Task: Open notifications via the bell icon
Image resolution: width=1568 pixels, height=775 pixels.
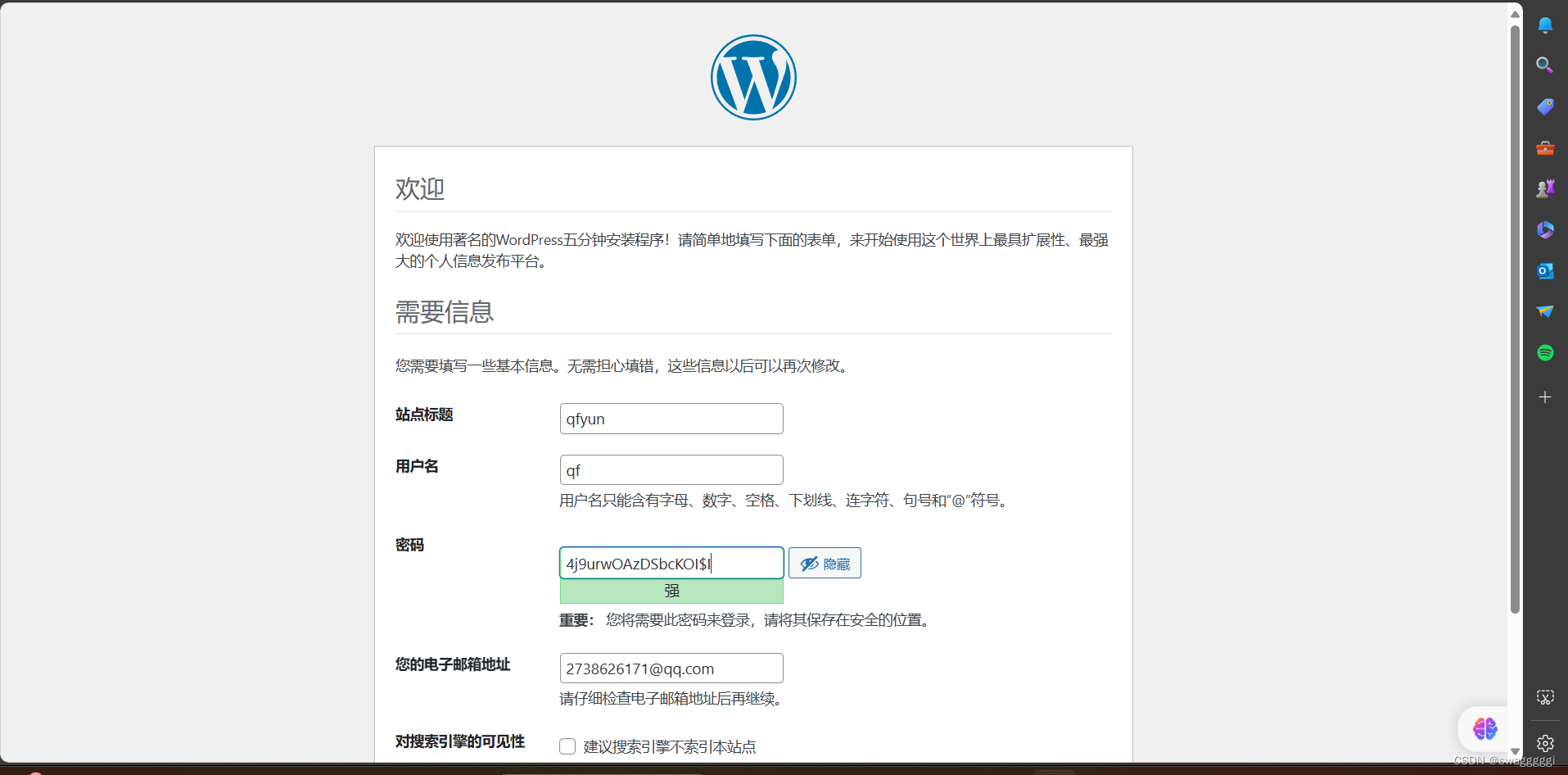Action: tap(1546, 25)
